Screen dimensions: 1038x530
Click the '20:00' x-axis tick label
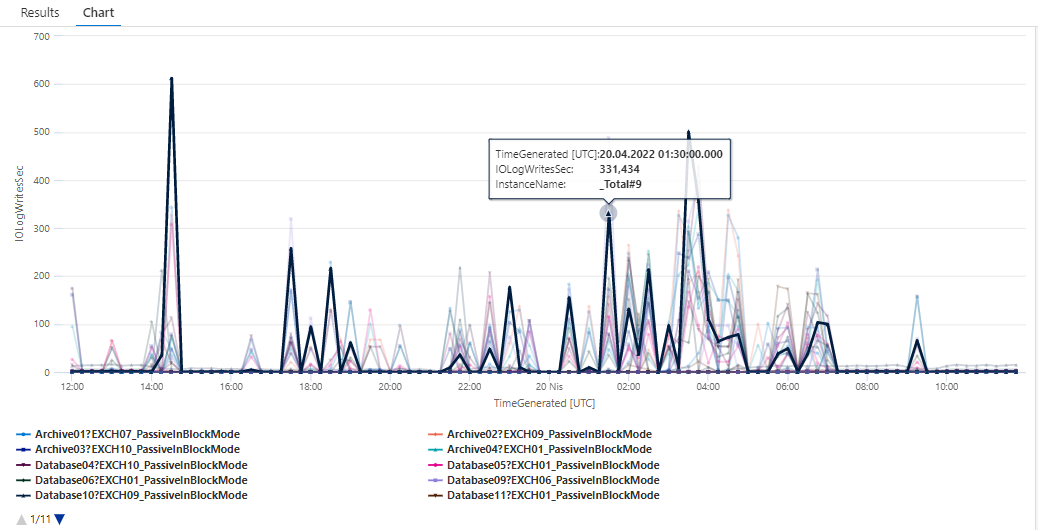click(390, 386)
